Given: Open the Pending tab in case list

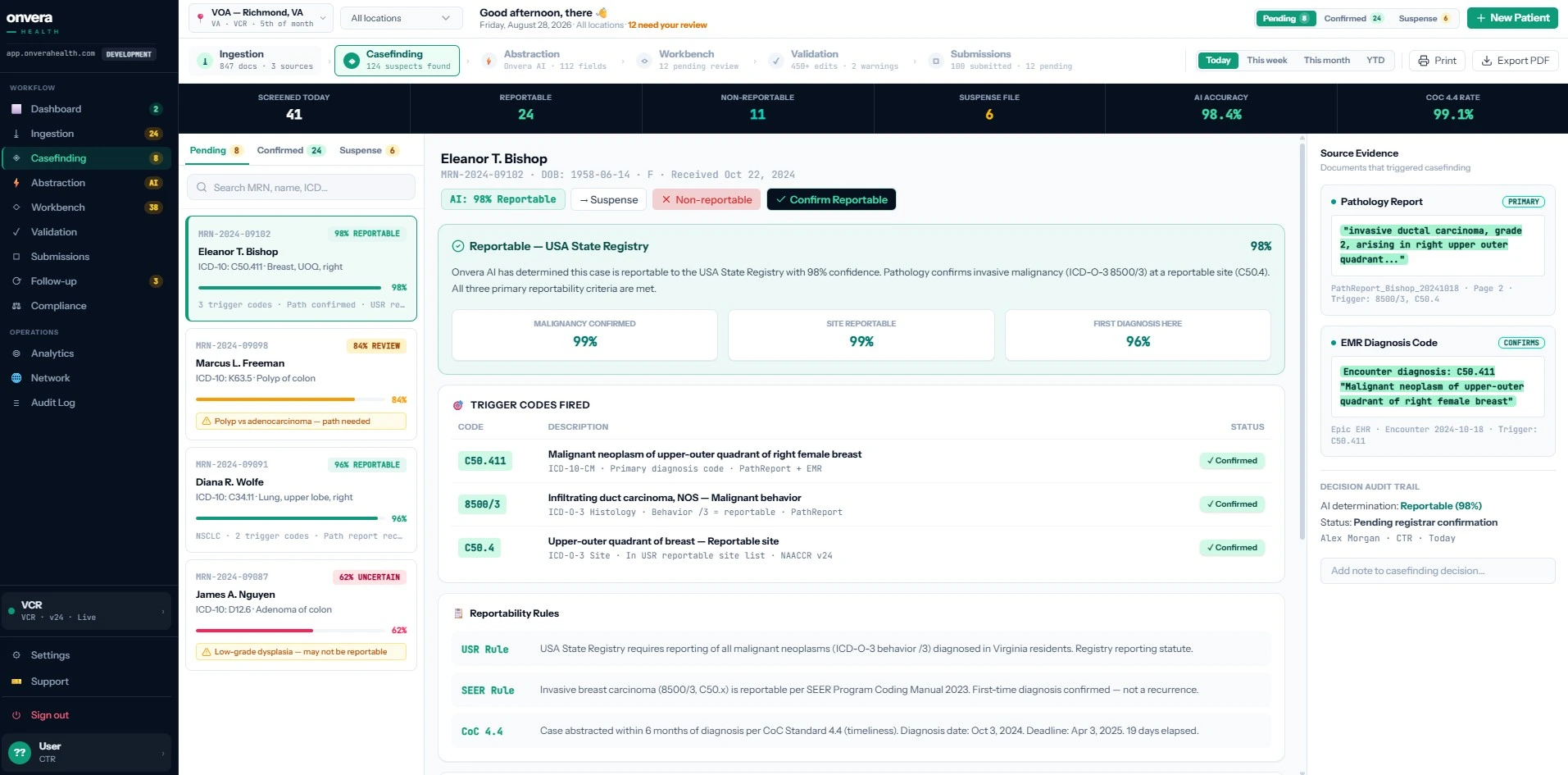Looking at the screenshot, I should point(216,151).
